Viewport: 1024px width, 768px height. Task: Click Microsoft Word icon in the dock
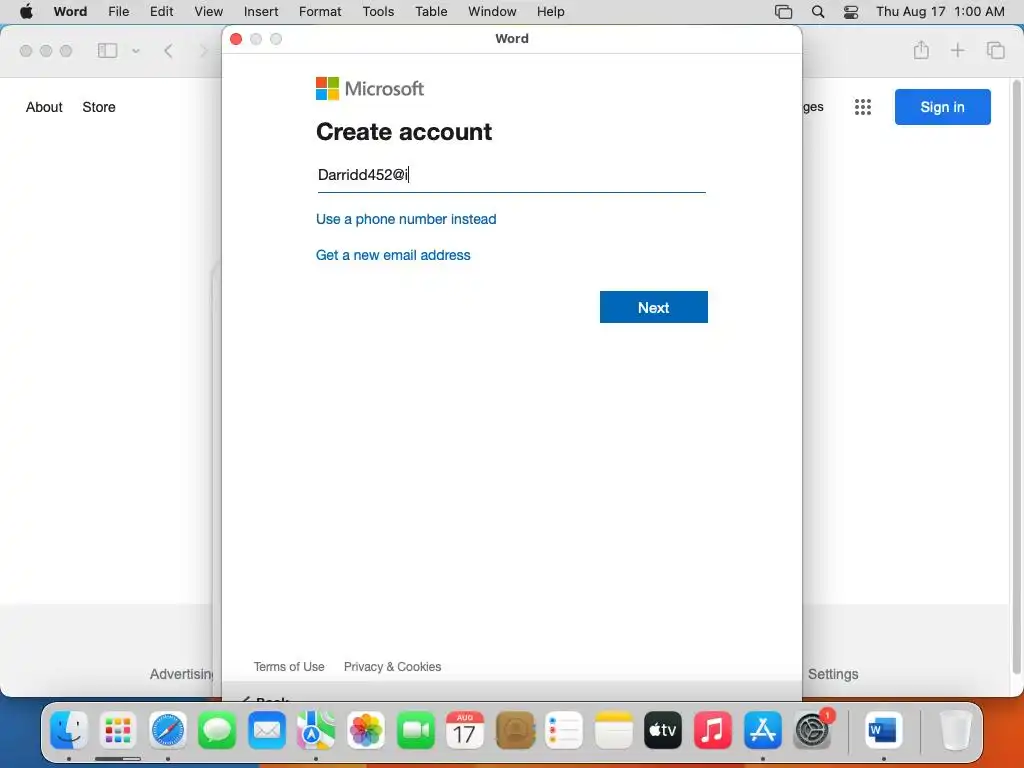(x=884, y=730)
